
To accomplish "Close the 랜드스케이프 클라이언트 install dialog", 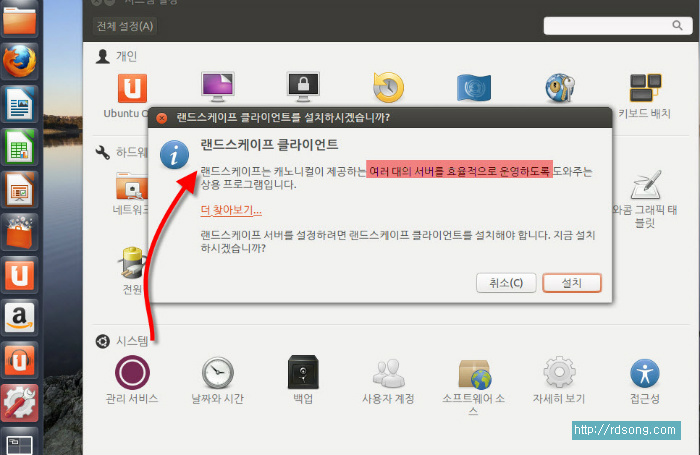I will (x=162, y=118).
